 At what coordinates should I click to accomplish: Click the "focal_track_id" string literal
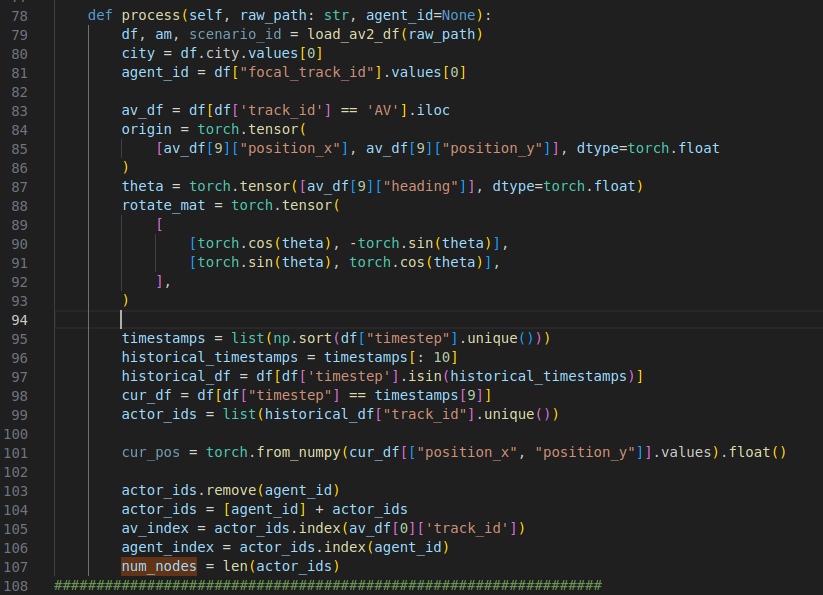tap(327, 72)
